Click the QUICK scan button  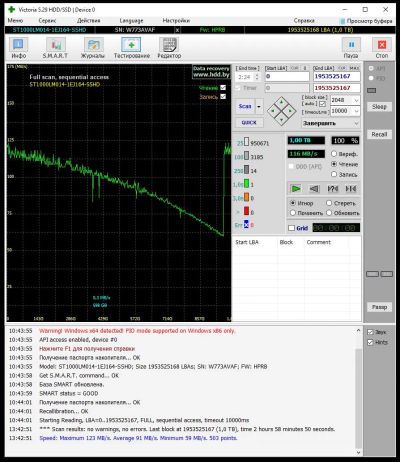249,122
